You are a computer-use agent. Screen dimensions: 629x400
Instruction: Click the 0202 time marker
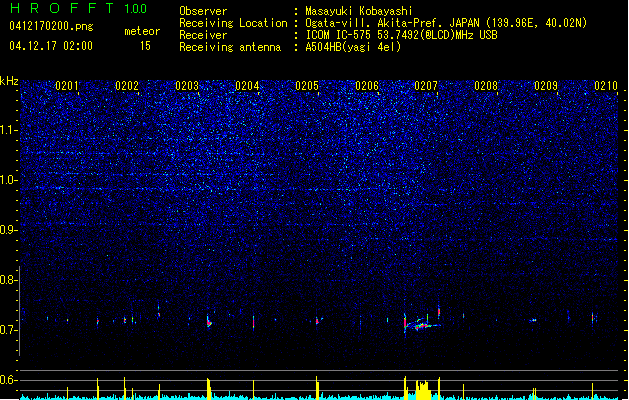127,86
